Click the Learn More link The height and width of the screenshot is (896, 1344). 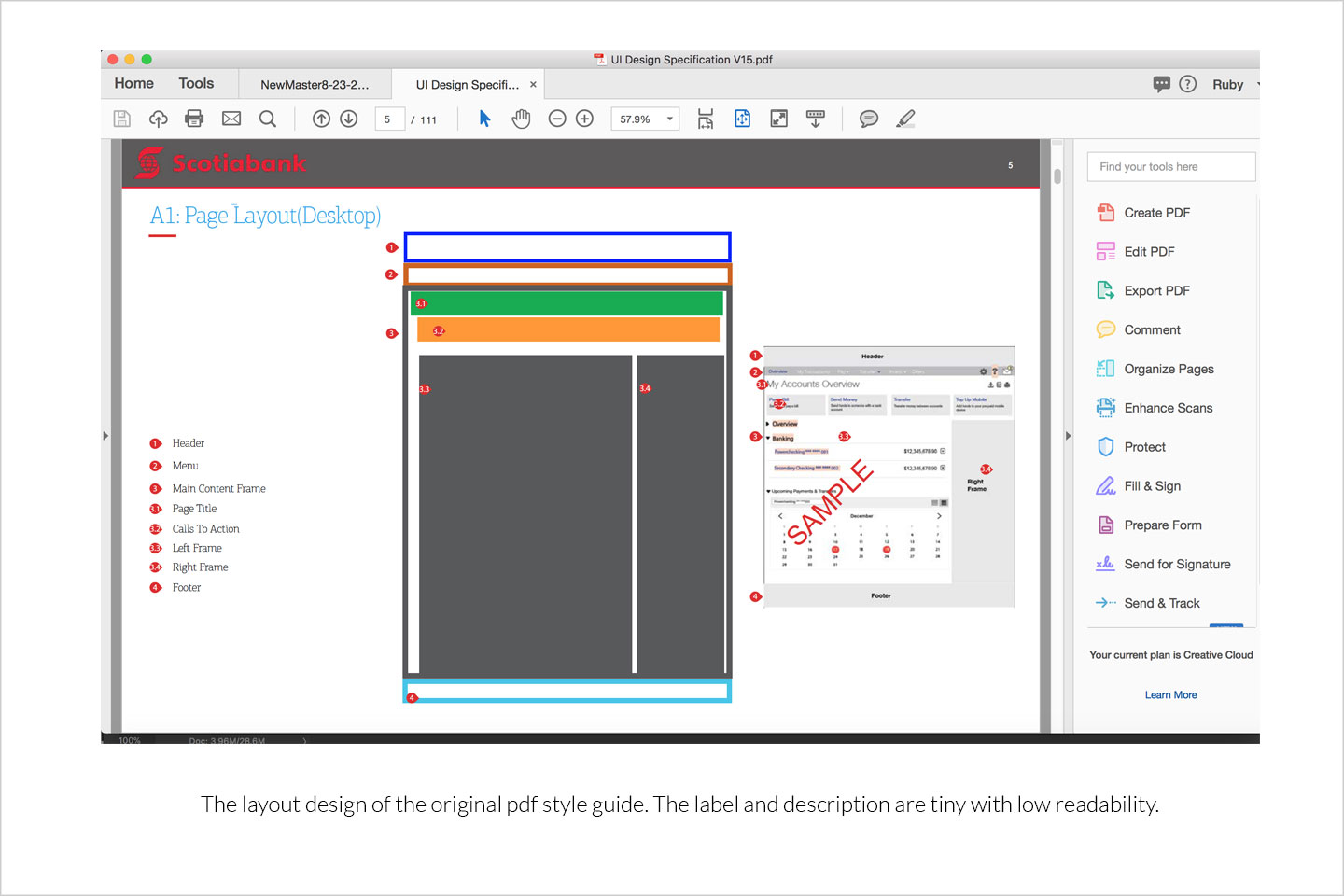pos(1170,695)
